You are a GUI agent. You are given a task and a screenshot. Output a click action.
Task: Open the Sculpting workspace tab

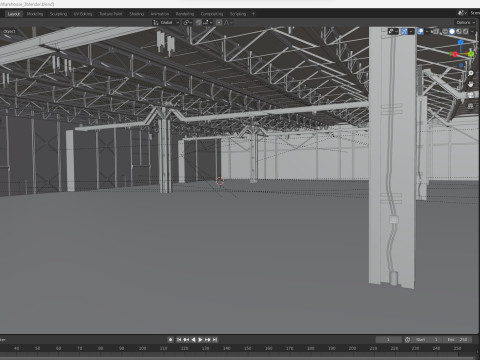(x=58, y=14)
